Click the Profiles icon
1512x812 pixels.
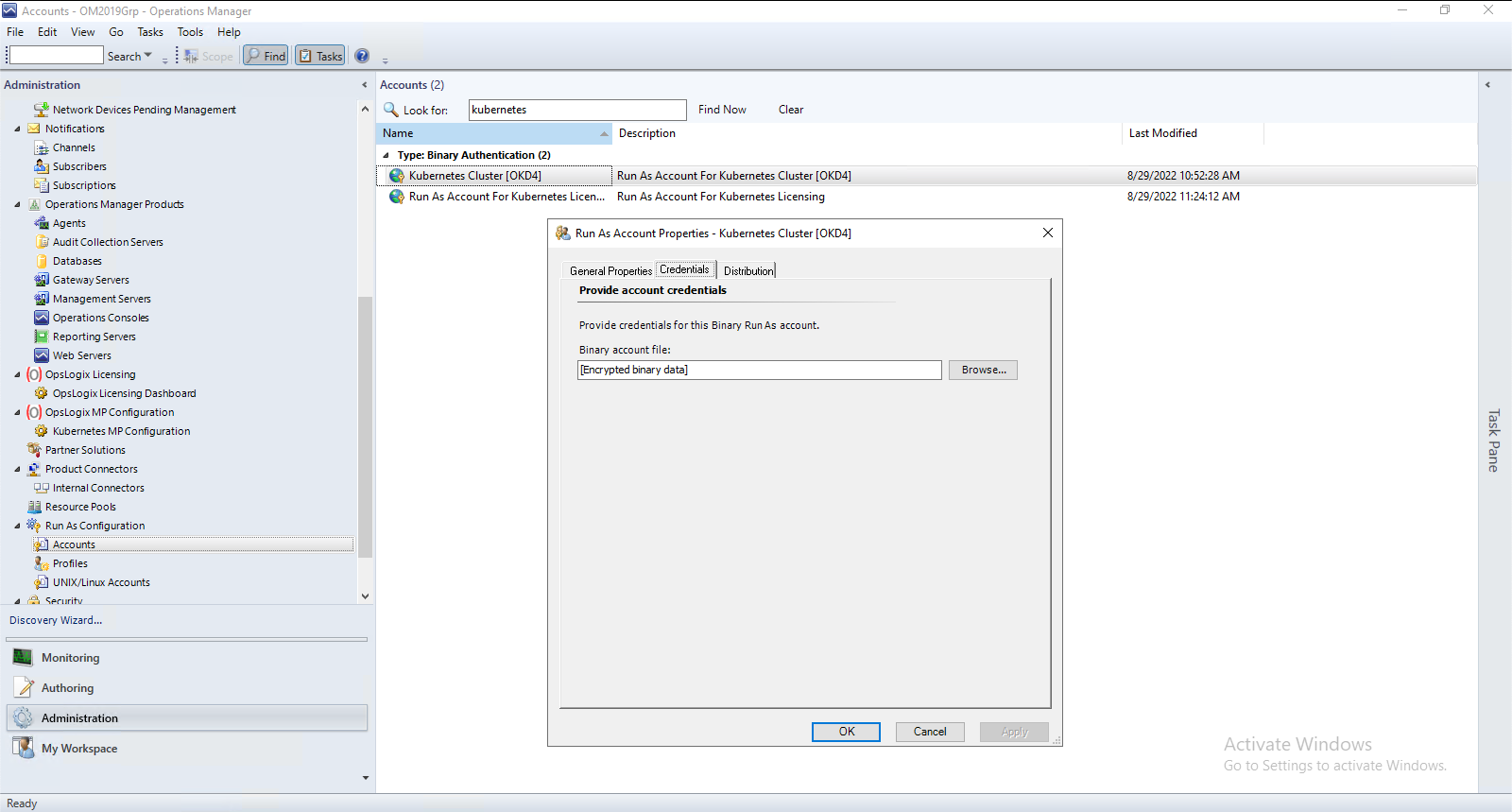42,563
